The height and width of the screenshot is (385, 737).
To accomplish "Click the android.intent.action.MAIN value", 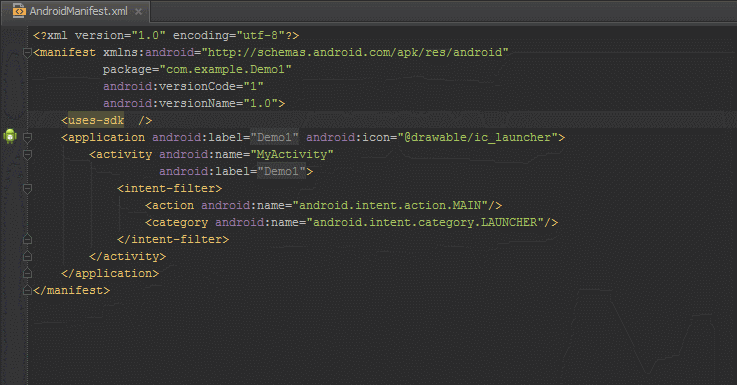I will click(390, 205).
